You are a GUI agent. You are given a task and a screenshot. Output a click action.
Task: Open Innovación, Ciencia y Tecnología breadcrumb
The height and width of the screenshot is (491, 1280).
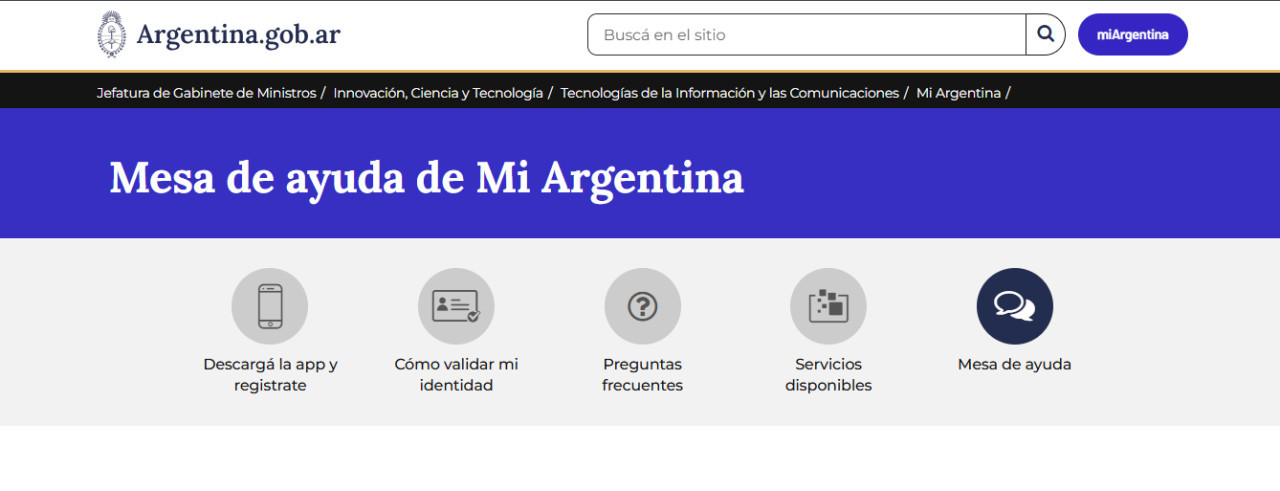tap(438, 93)
